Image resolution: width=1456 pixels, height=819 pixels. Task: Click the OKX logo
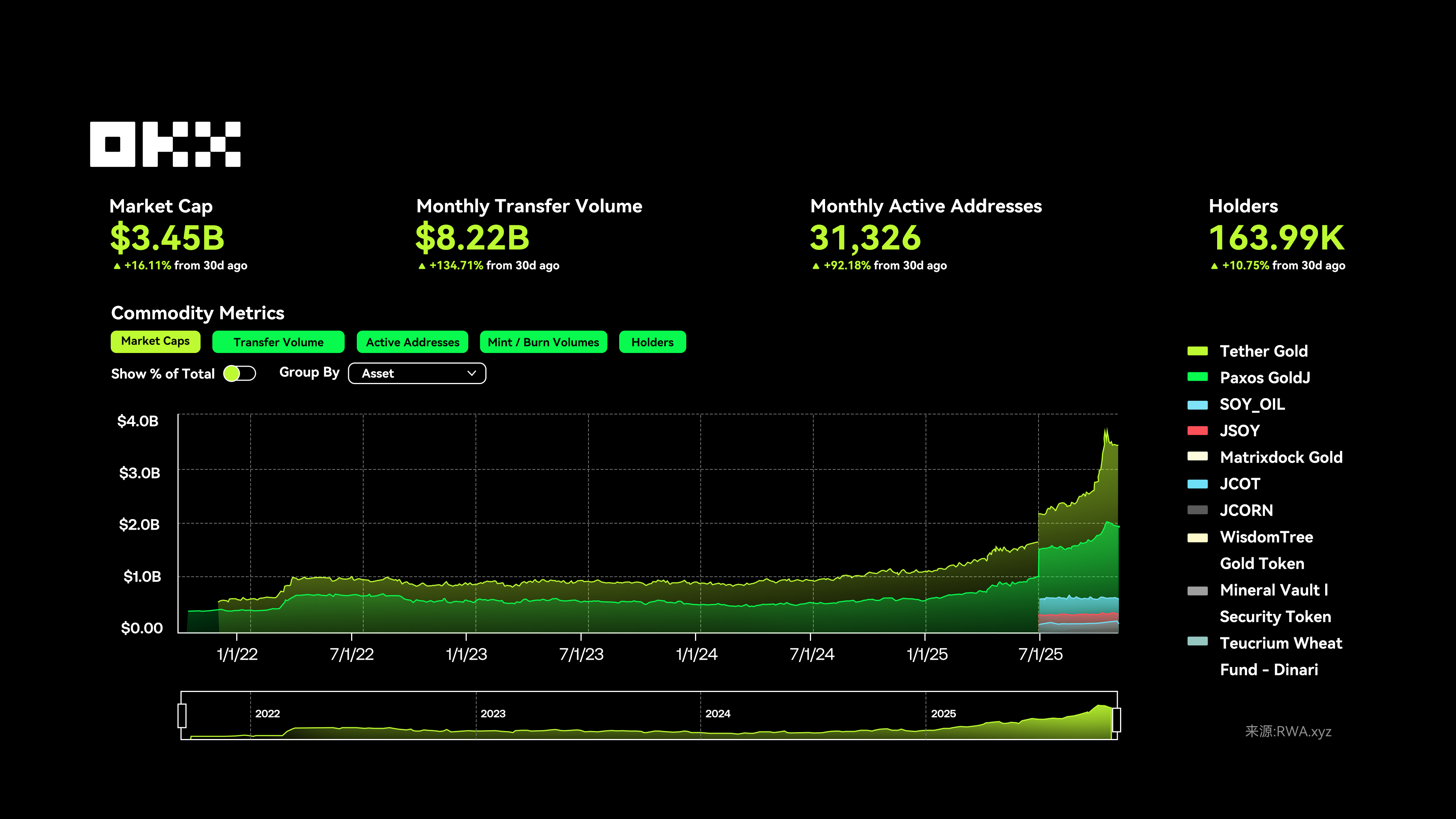(x=165, y=144)
